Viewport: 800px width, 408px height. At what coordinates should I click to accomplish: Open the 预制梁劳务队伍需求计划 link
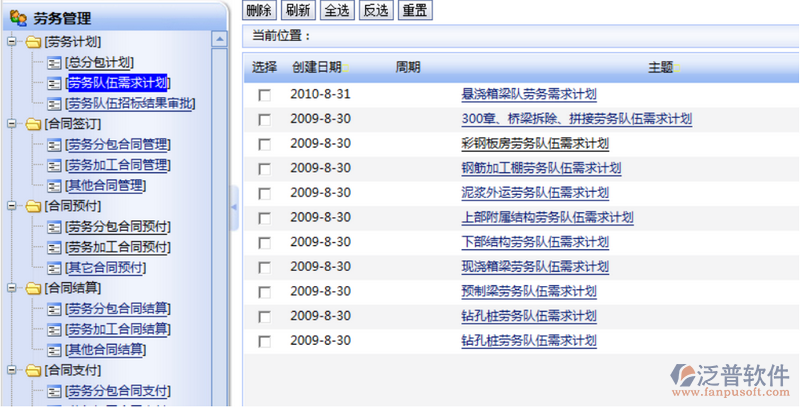tap(529, 292)
